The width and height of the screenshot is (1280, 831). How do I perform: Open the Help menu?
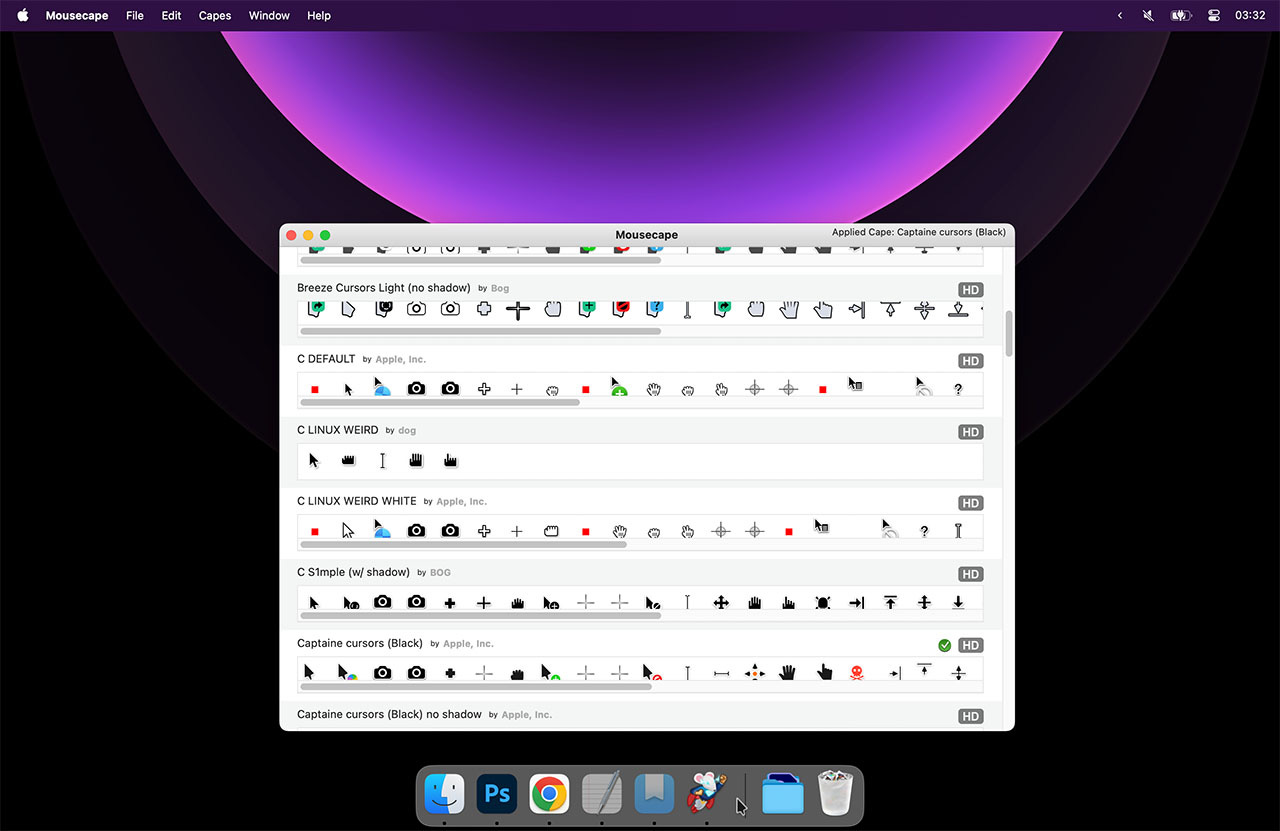click(319, 15)
